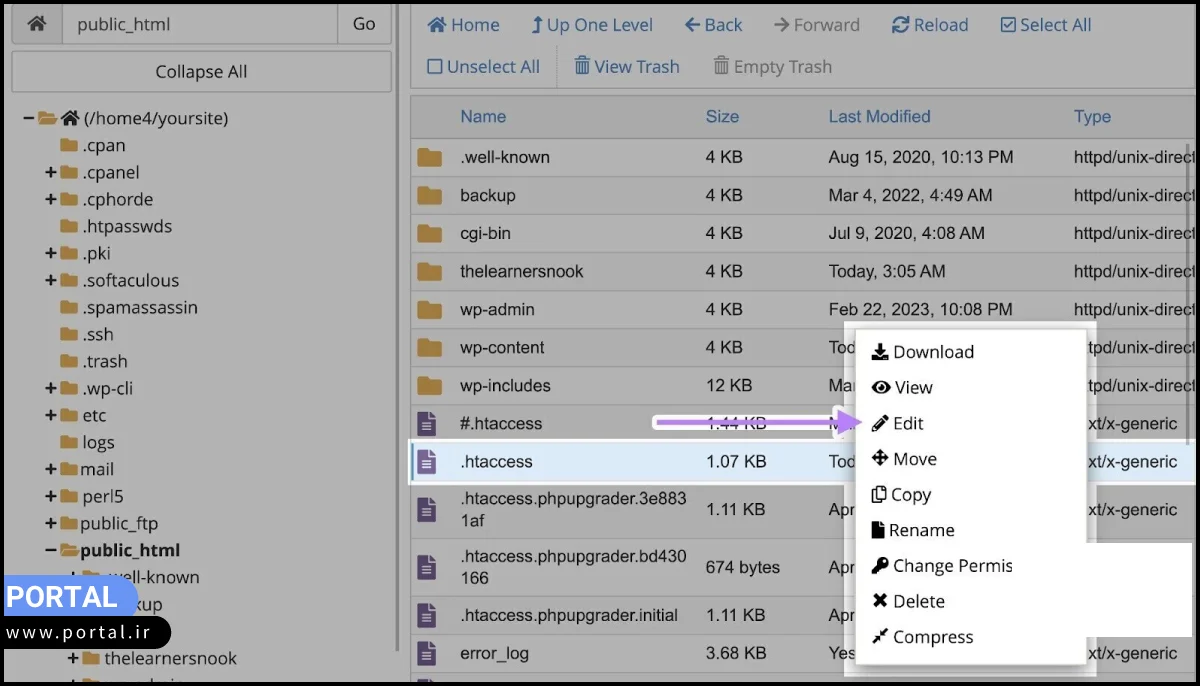
Task: Collapse the public_html tree node
Action: click(x=51, y=551)
